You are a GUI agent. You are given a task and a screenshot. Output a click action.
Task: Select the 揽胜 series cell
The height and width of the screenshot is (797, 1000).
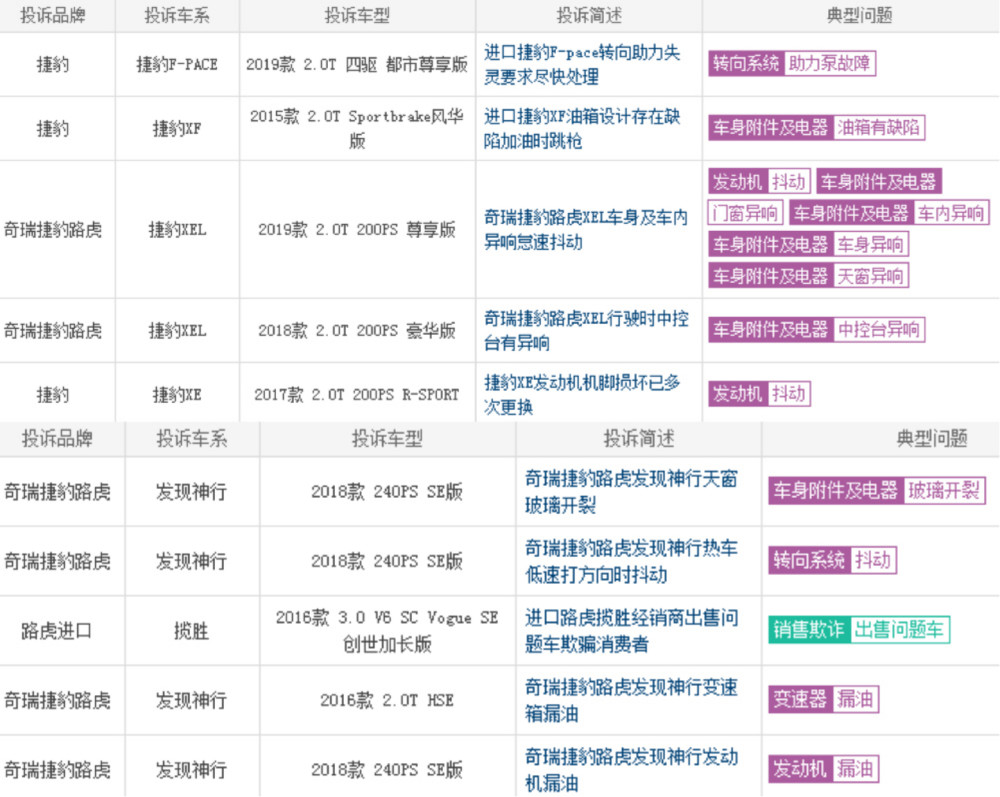(x=191, y=631)
